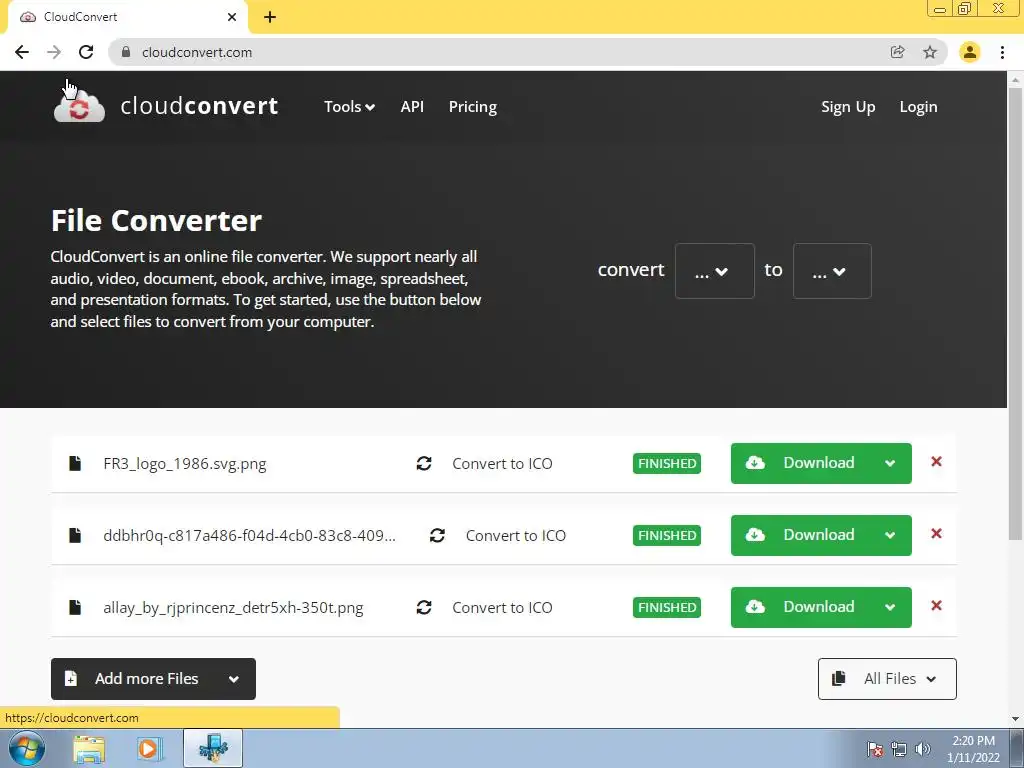Click Login
The width and height of the screenshot is (1024, 768).
pyautogui.click(x=918, y=107)
